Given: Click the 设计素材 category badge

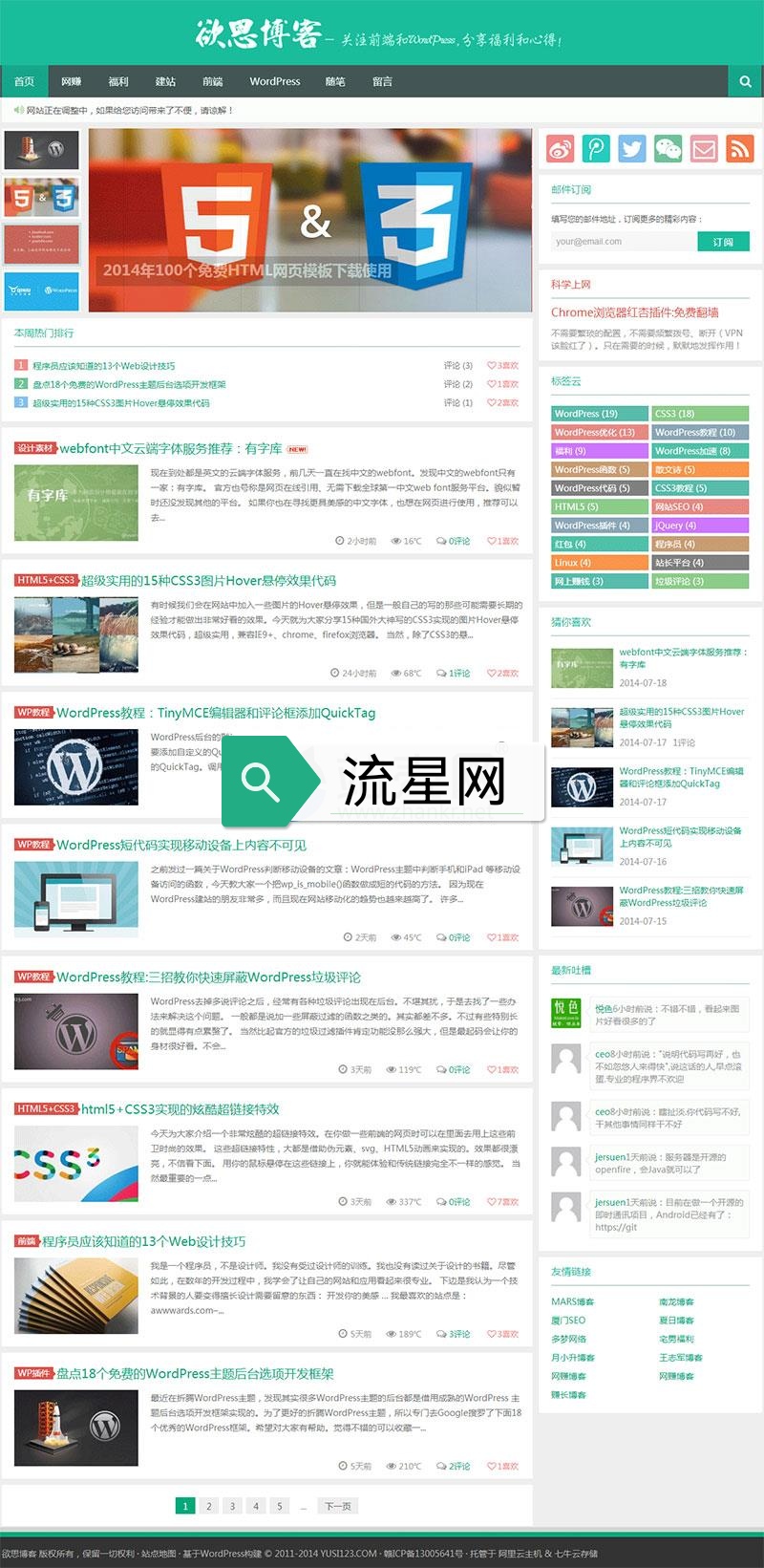Looking at the screenshot, I should pos(36,448).
